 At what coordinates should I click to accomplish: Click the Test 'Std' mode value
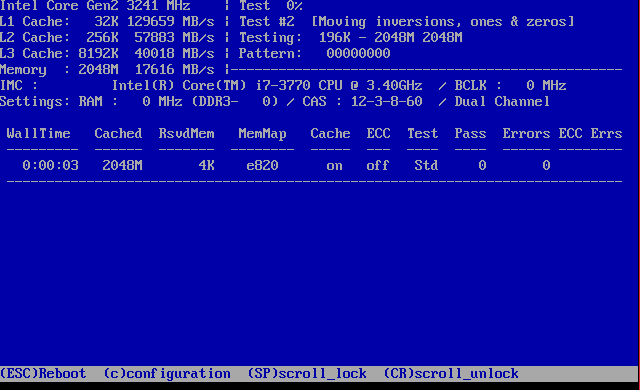tap(426, 166)
